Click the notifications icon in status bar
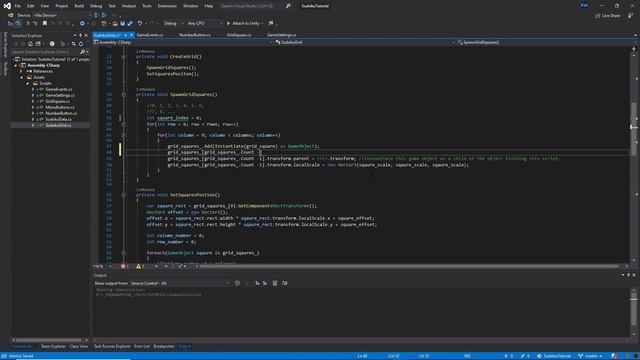 615,356
